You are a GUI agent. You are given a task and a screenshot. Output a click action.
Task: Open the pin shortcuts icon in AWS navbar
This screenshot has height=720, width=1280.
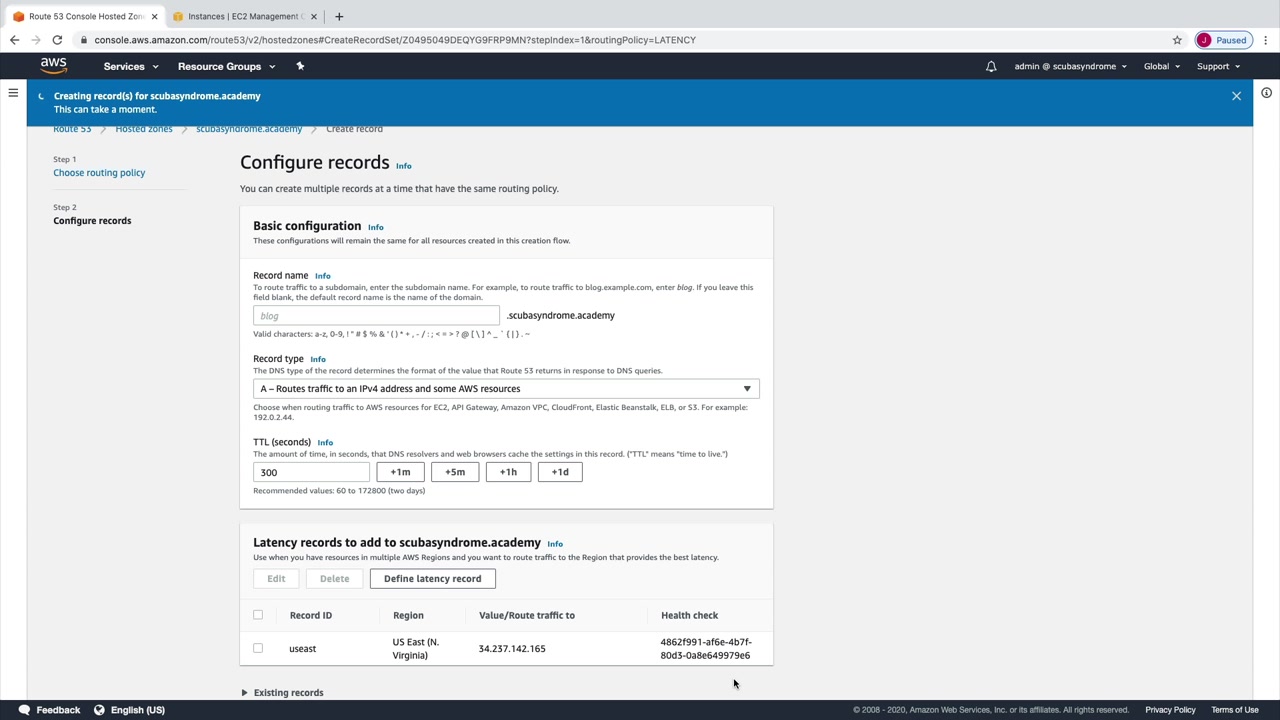[x=300, y=66]
